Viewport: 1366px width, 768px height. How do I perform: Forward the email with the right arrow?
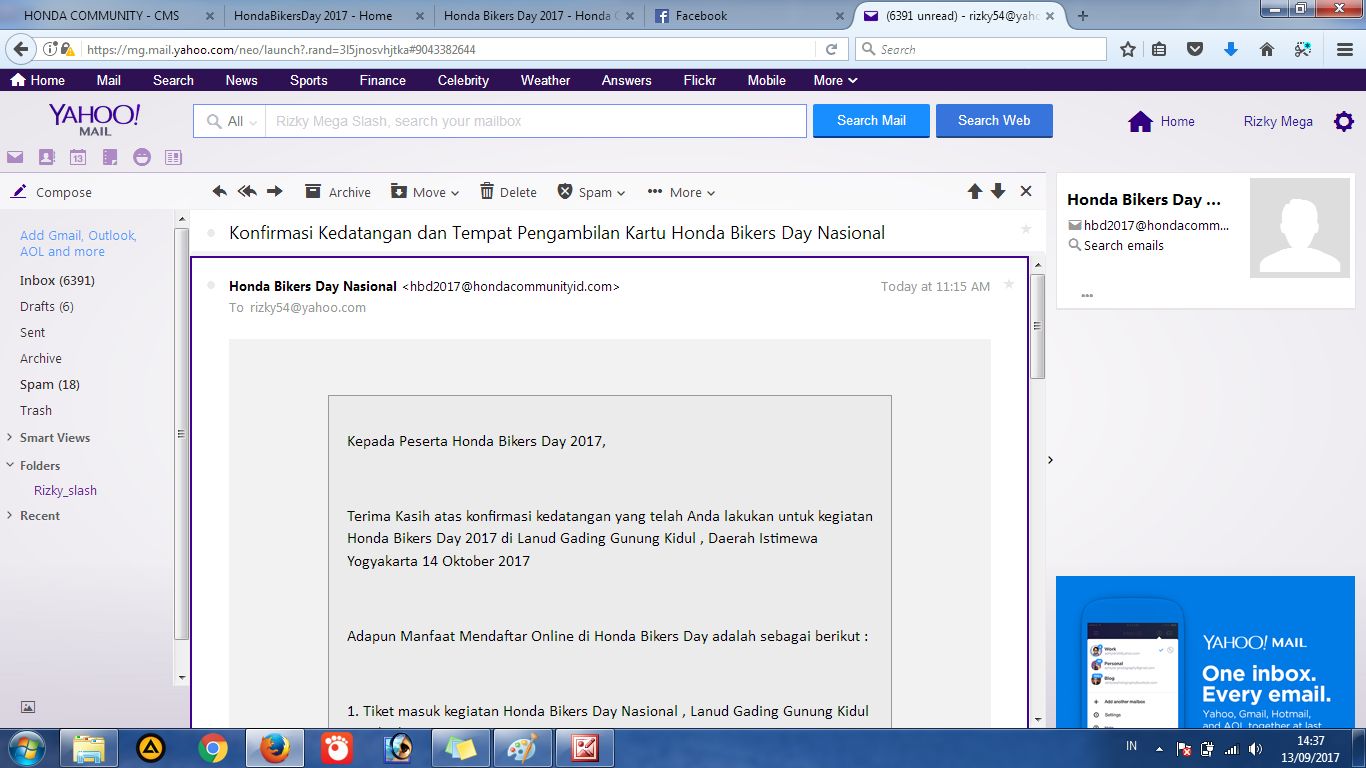click(274, 191)
